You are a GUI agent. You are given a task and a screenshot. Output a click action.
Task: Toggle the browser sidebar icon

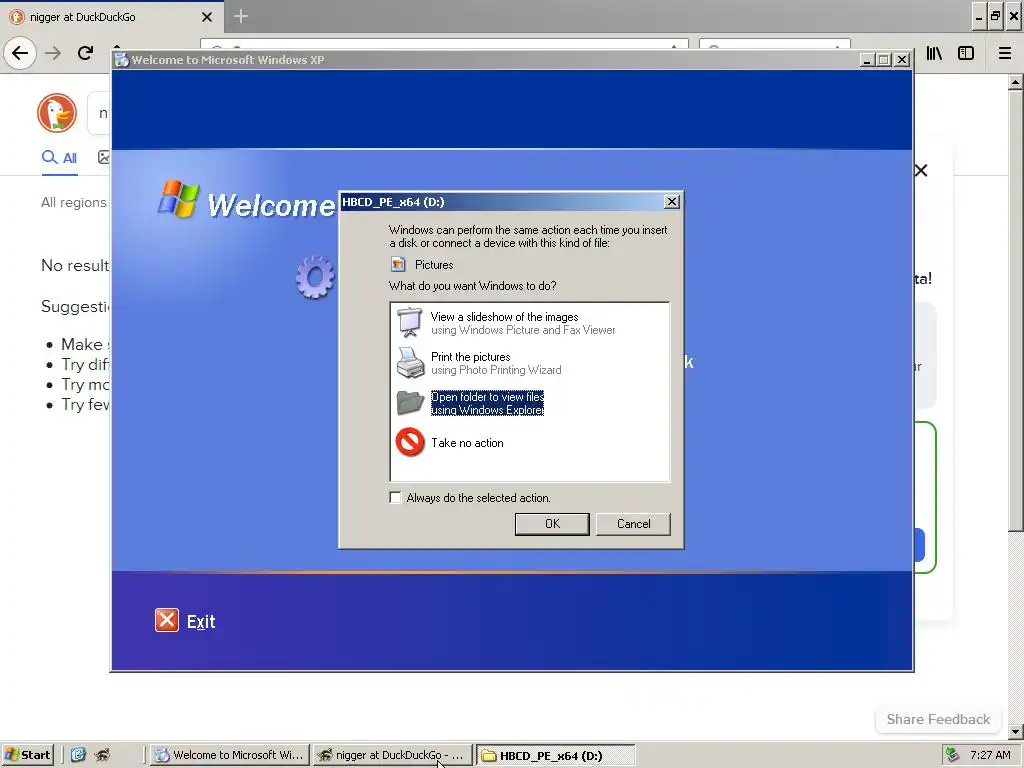(966, 53)
